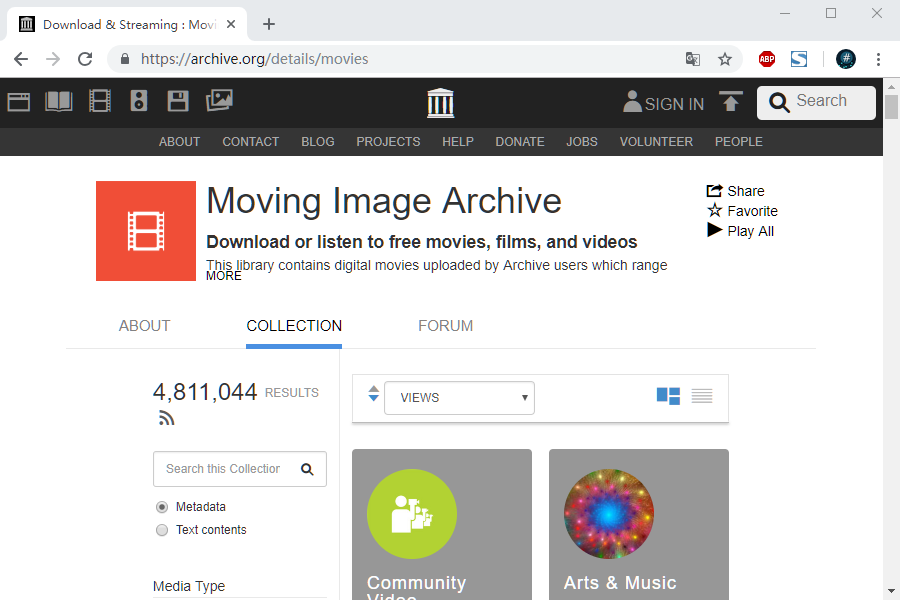
Task: Open the Audio speaker icon
Action: (138, 100)
